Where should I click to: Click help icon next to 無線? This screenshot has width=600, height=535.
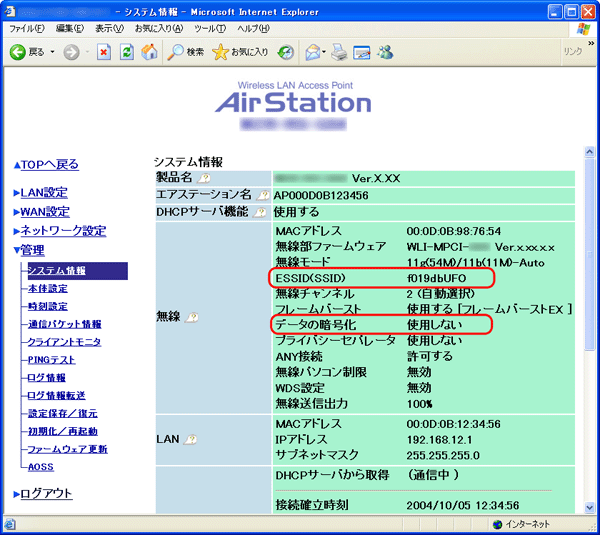[192, 317]
